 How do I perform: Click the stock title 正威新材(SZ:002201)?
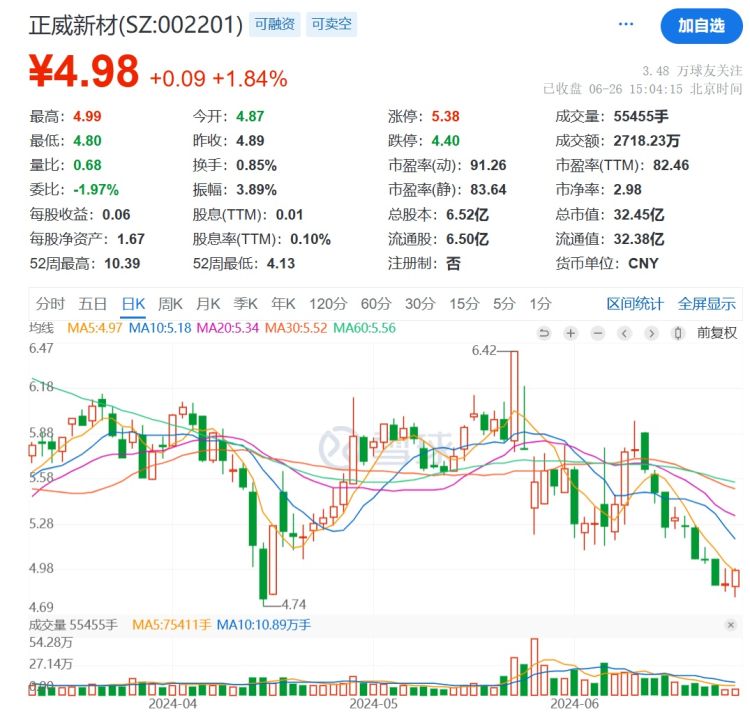point(136,25)
